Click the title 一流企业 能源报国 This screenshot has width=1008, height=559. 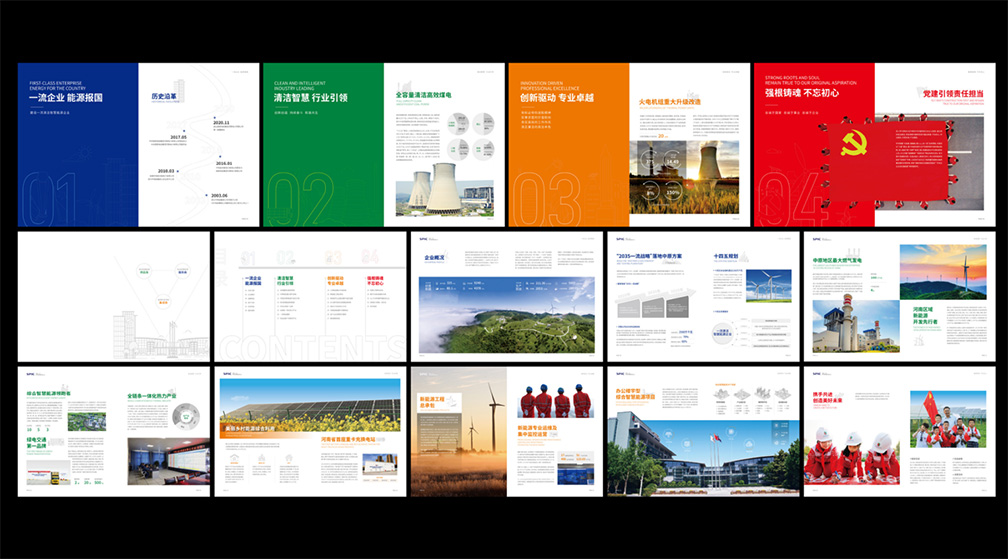66,98
